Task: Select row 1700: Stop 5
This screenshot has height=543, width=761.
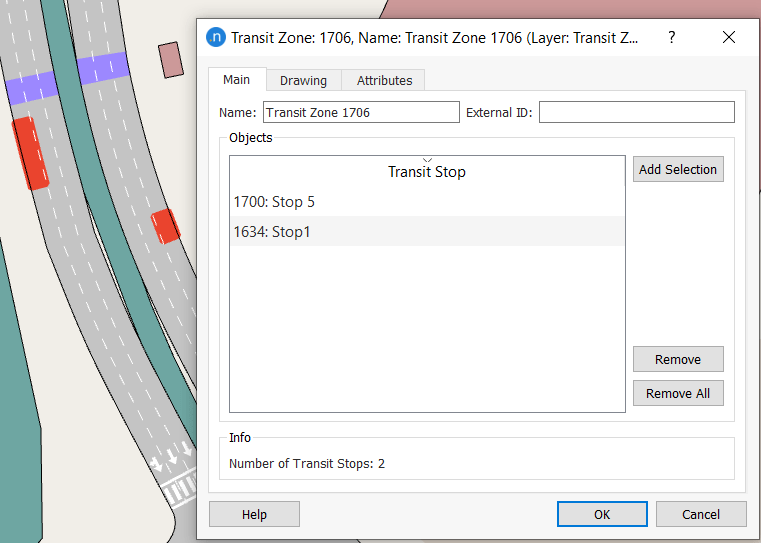Action: click(x=427, y=202)
